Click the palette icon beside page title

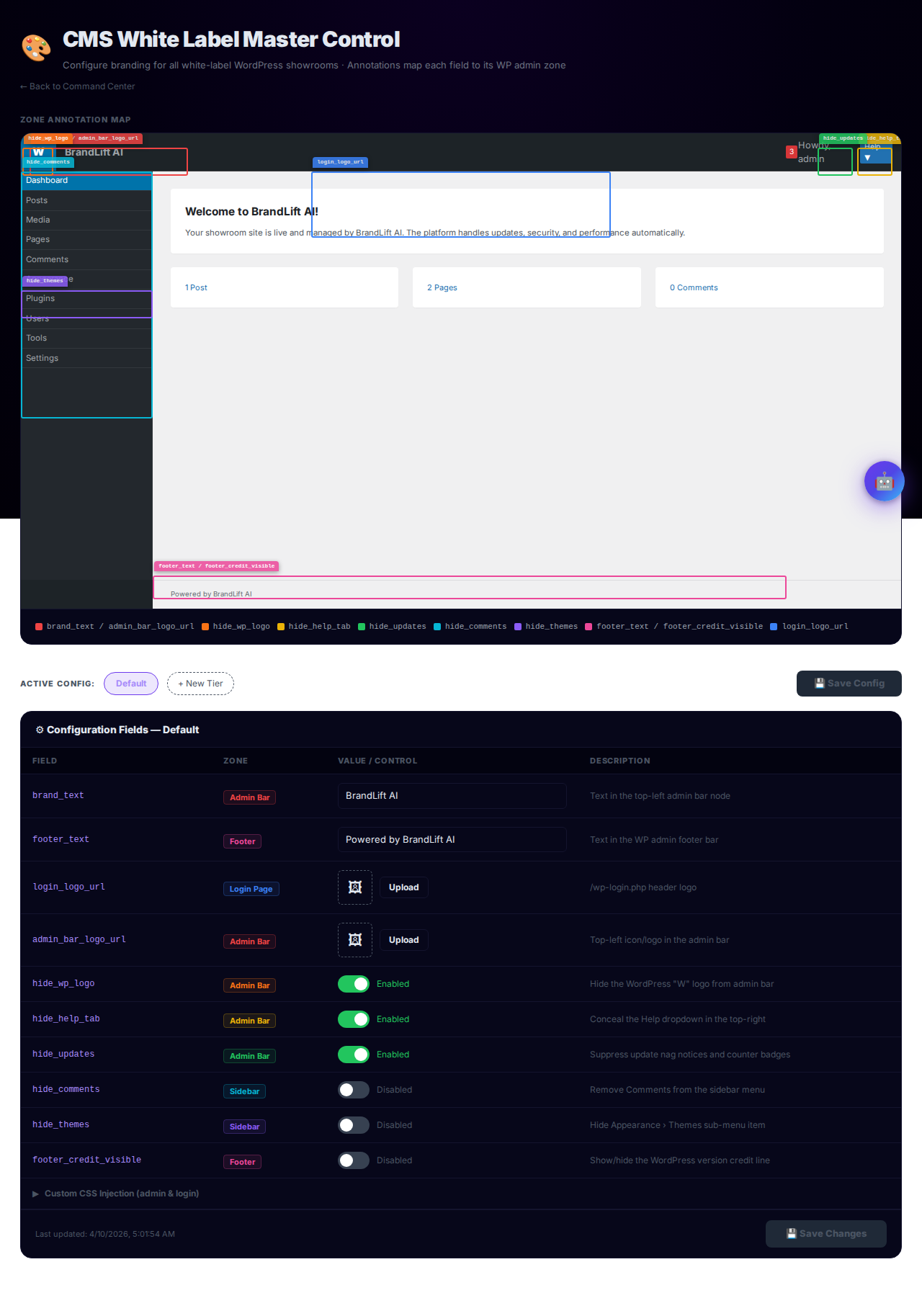point(36,48)
